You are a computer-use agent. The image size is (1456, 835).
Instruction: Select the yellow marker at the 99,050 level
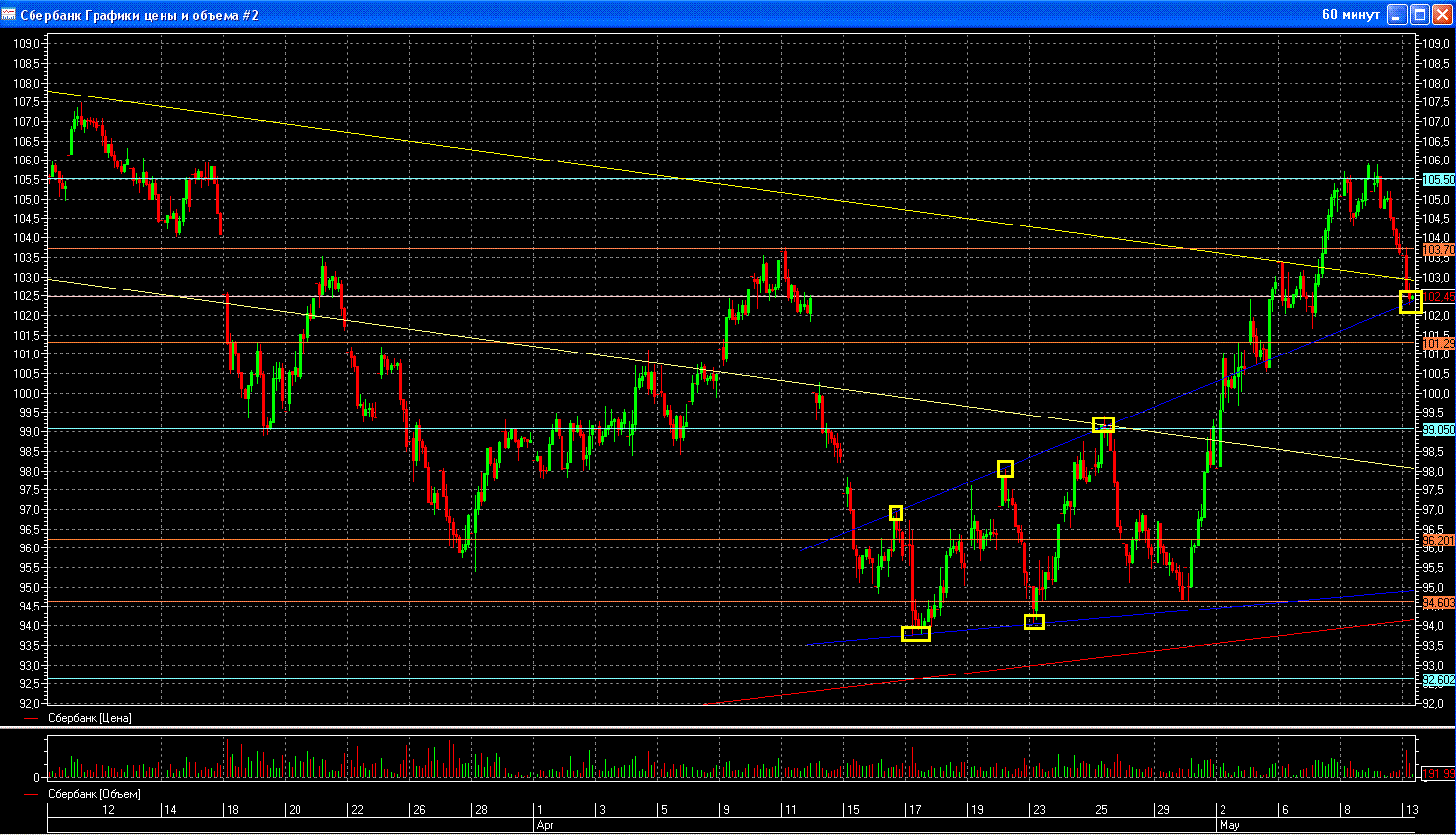tap(1103, 424)
